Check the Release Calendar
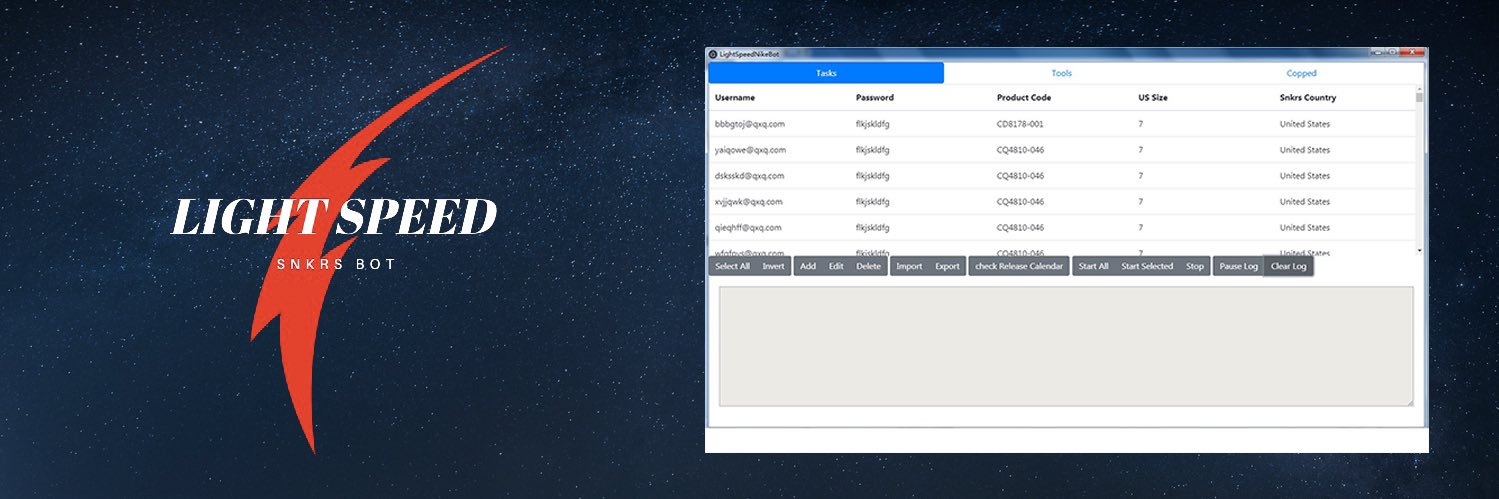 click(x=1019, y=266)
